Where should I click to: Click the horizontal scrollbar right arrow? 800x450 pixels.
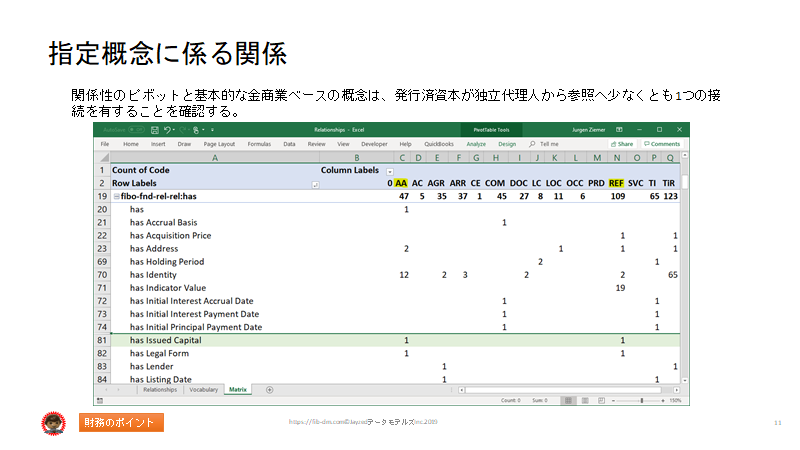click(x=677, y=390)
